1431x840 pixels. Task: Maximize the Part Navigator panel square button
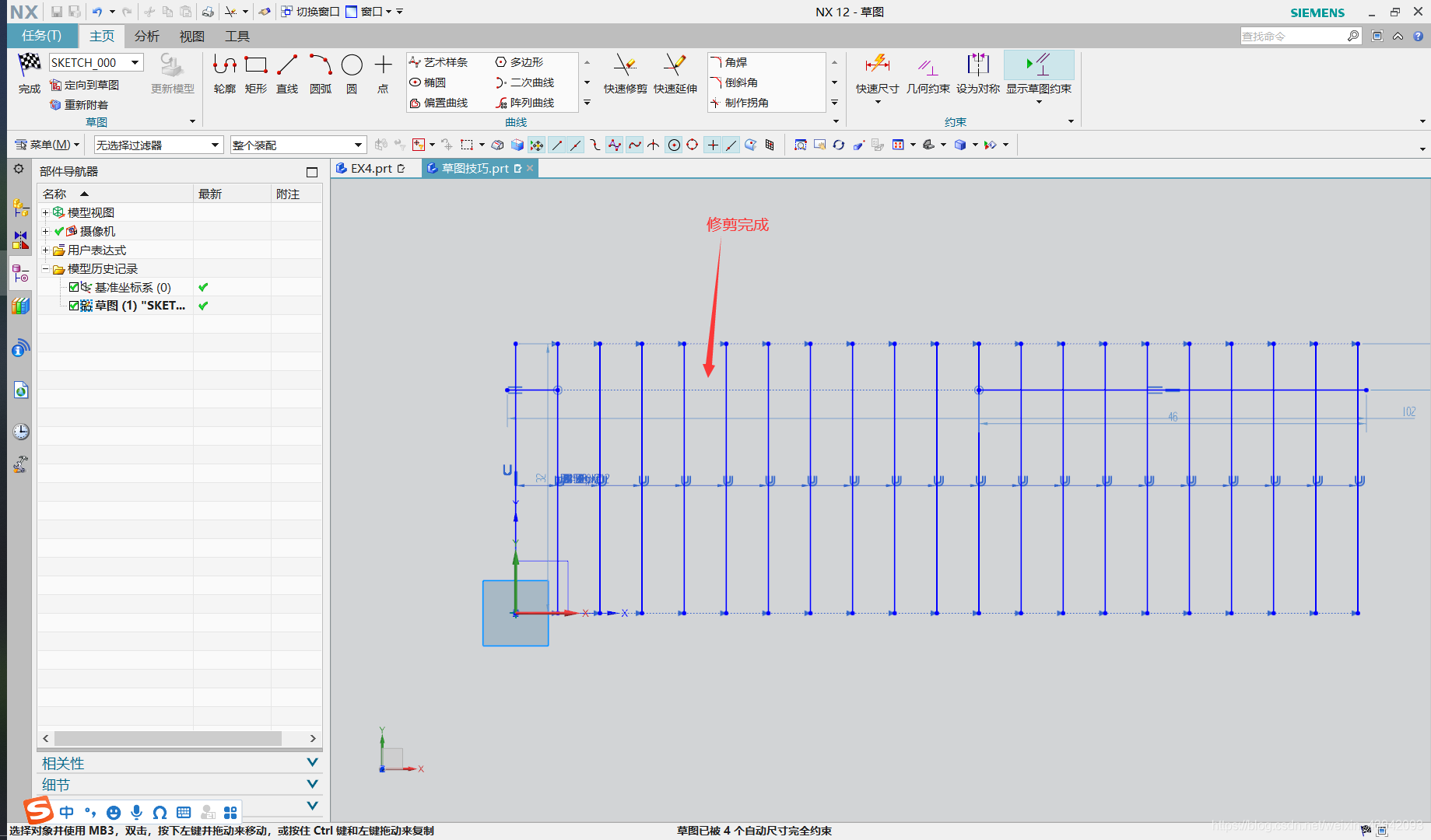coord(312,172)
